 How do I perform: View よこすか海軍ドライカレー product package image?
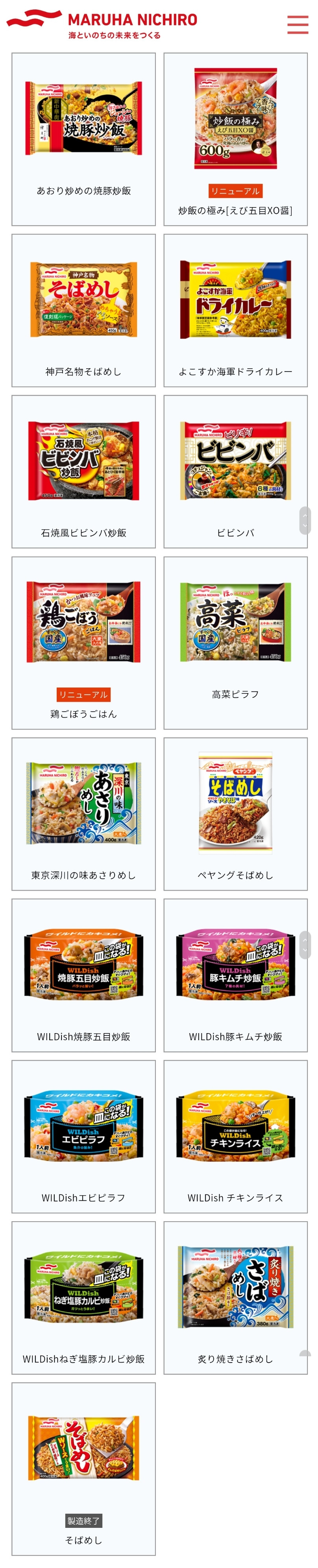tap(235, 300)
